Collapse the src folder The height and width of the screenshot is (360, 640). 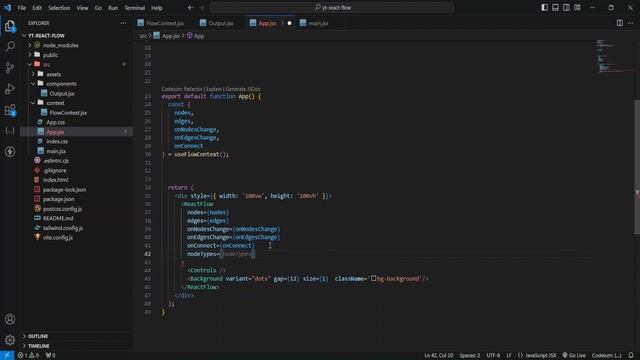pyautogui.click(x=30, y=64)
